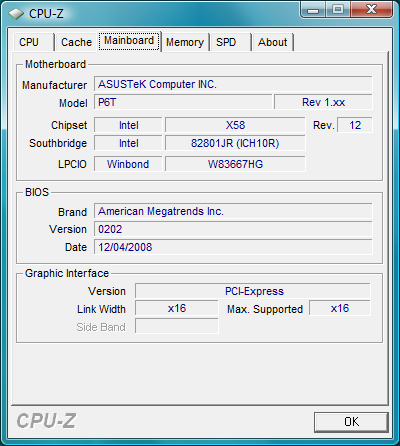Click the greyed-out Side Band label
Viewport: 400px width, 446px height.
(x=101, y=327)
